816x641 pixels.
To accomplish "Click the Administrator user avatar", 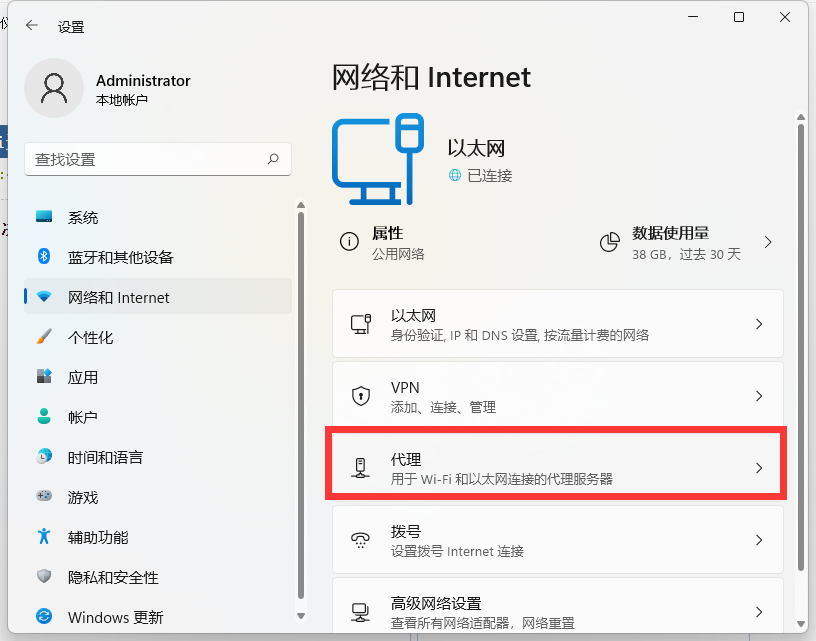I will pyautogui.click(x=54, y=88).
